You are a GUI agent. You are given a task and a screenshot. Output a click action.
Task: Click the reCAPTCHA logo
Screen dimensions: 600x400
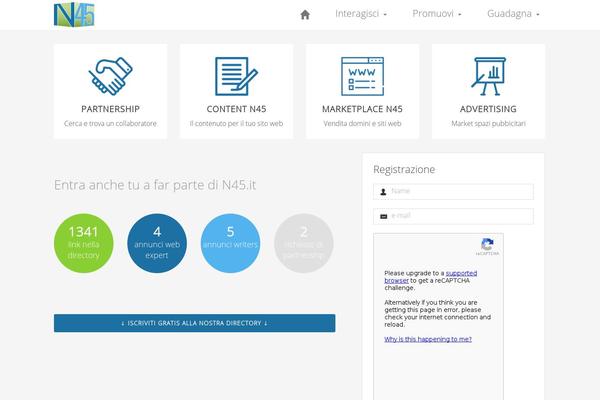point(487,245)
